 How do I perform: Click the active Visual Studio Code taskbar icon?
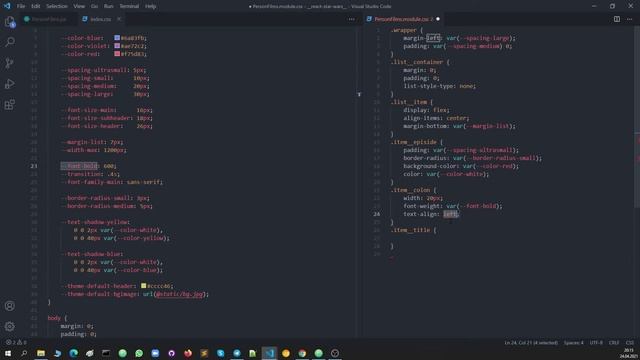click(x=269, y=353)
